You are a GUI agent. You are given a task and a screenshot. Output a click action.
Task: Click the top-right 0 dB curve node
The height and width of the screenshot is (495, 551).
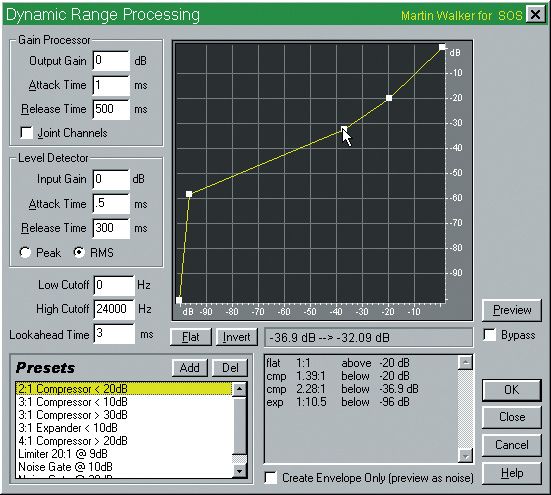tap(442, 47)
